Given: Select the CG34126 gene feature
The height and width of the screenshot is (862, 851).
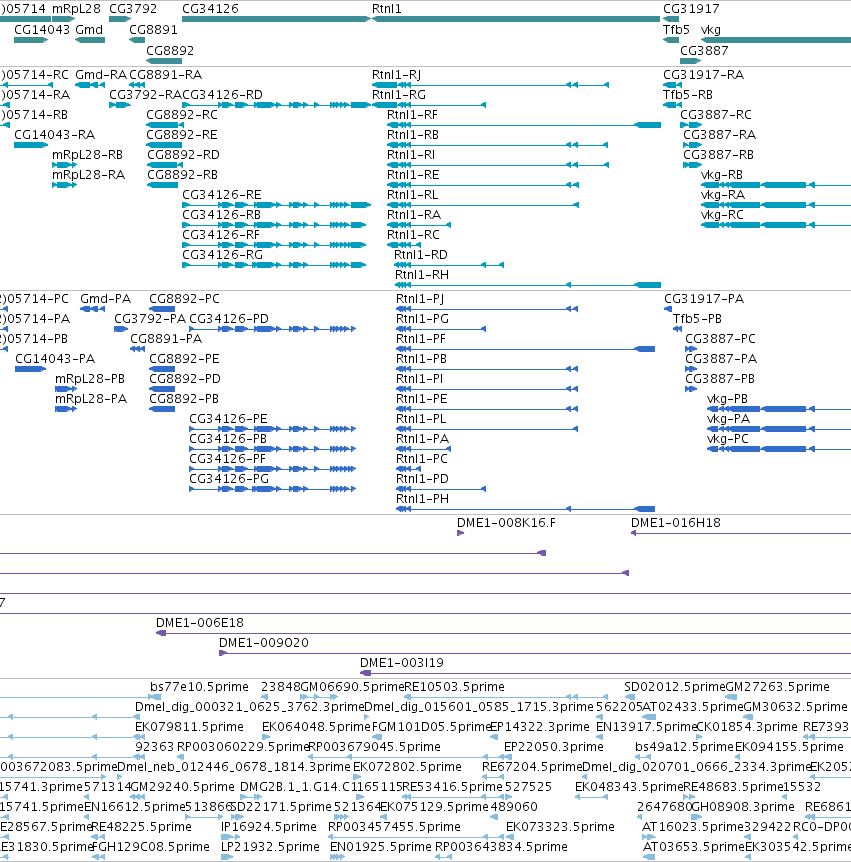Looking at the screenshot, I should coord(276,19).
